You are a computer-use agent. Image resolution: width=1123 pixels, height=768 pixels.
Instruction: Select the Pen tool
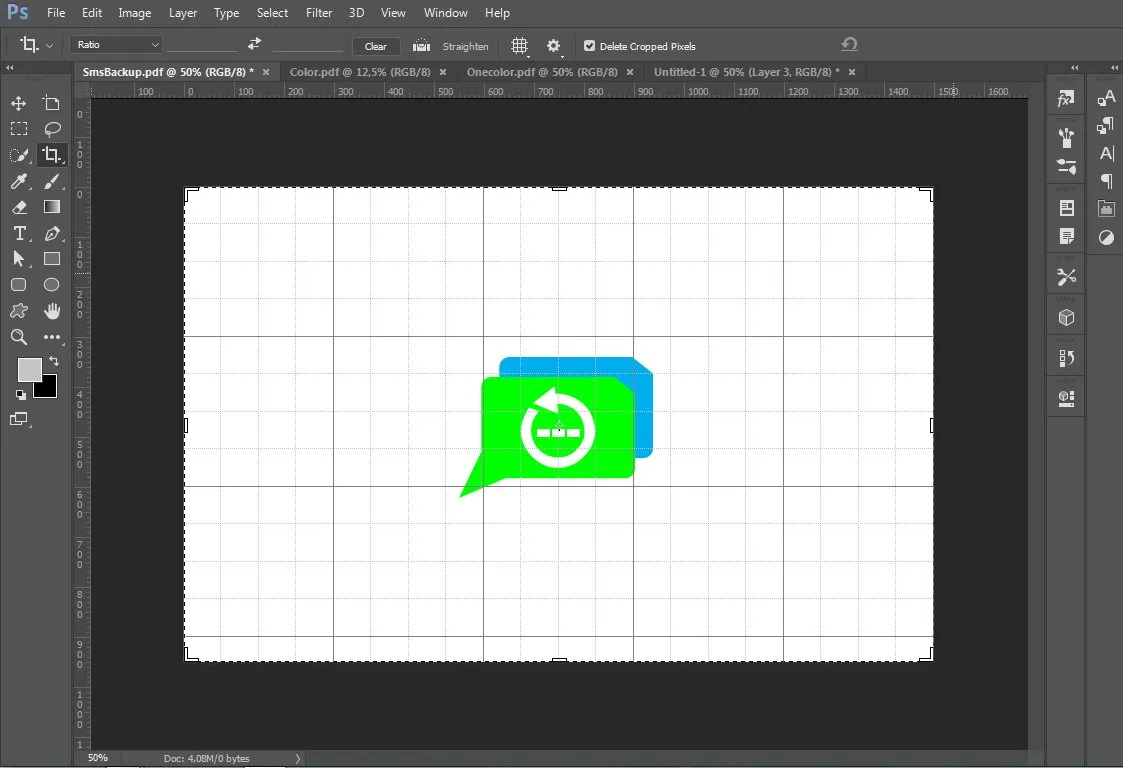click(52, 234)
